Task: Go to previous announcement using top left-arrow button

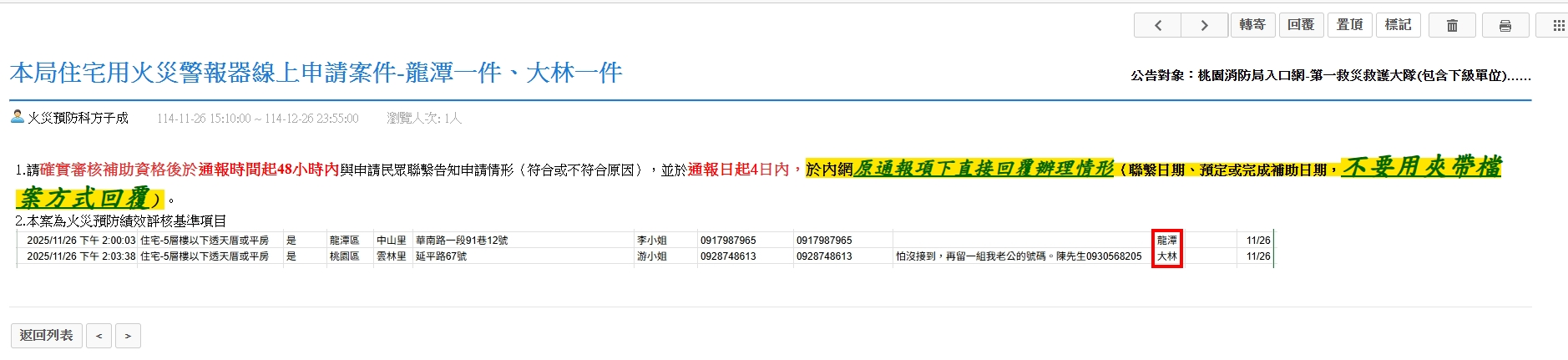Action: [x=1157, y=25]
